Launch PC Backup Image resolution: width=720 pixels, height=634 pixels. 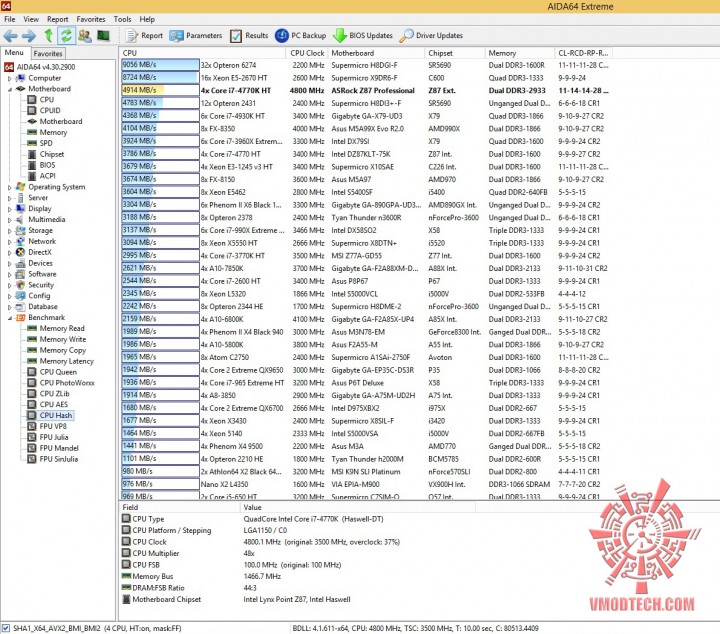301,36
